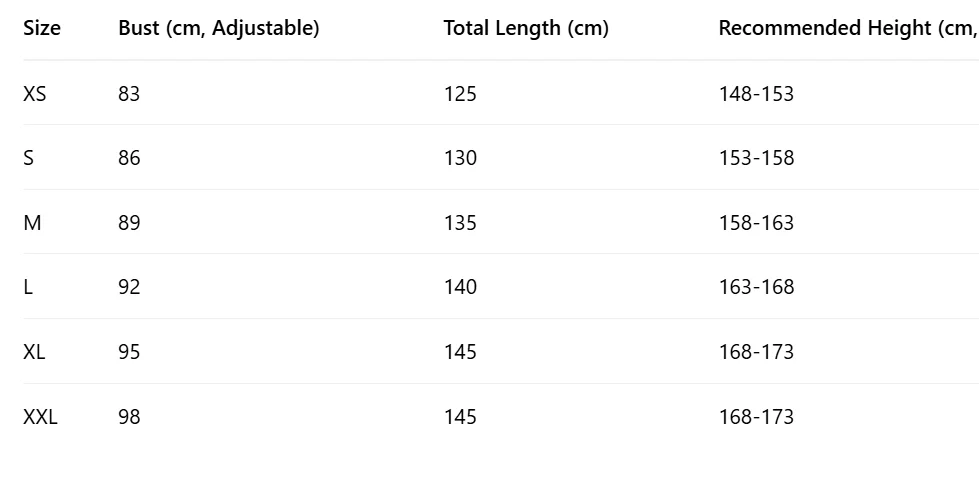This screenshot has height=480, width=979.
Task: Select bust value 86 for size S
Action: 129,158
